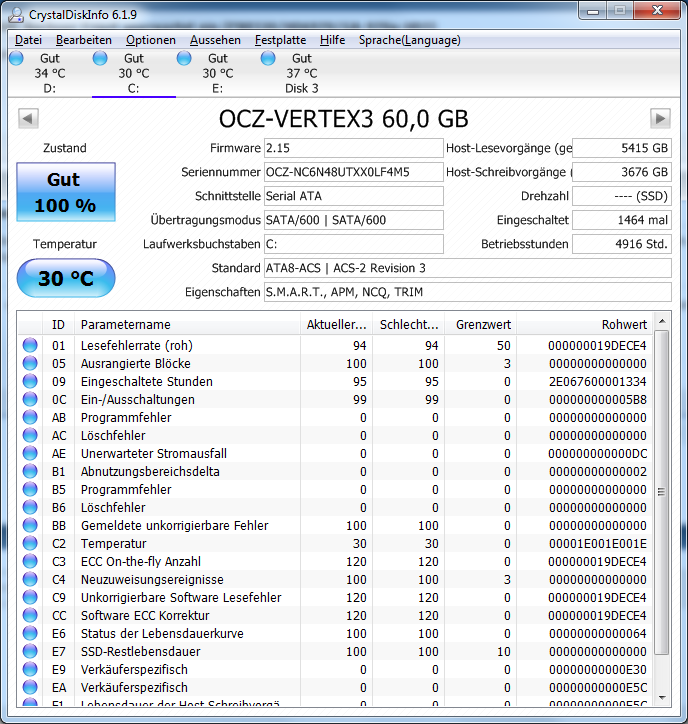Image resolution: width=688 pixels, height=724 pixels.
Task: Click status icon of Abnutzungsbereichsdelta row
Action: [30, 471]
